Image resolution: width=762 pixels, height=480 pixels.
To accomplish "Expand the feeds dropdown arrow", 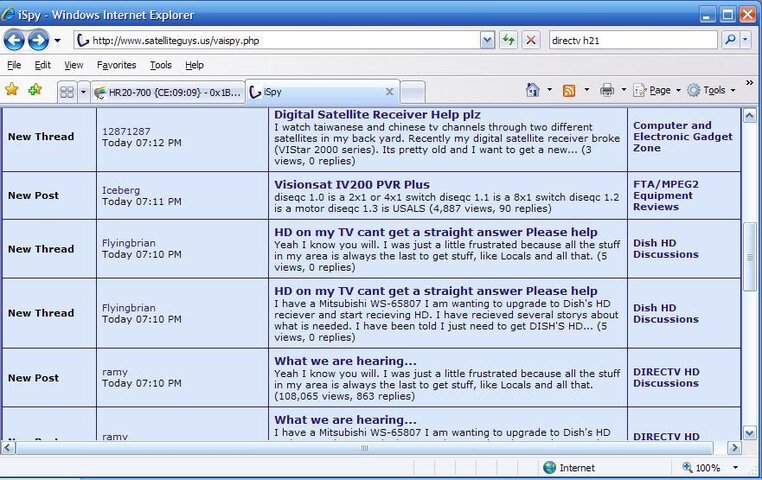I will point(587,90).
